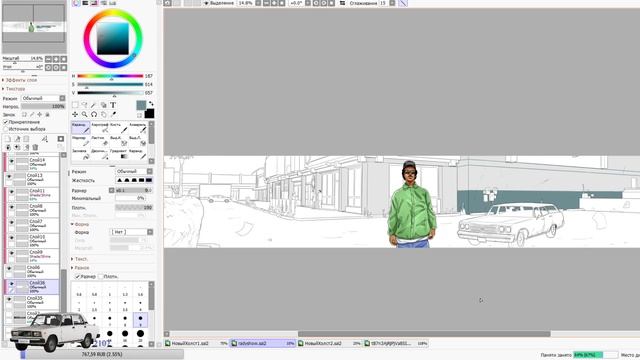Select the Zoom magnifier tool
The width and height of the screenshot is (640, 360).
point(84,114)
